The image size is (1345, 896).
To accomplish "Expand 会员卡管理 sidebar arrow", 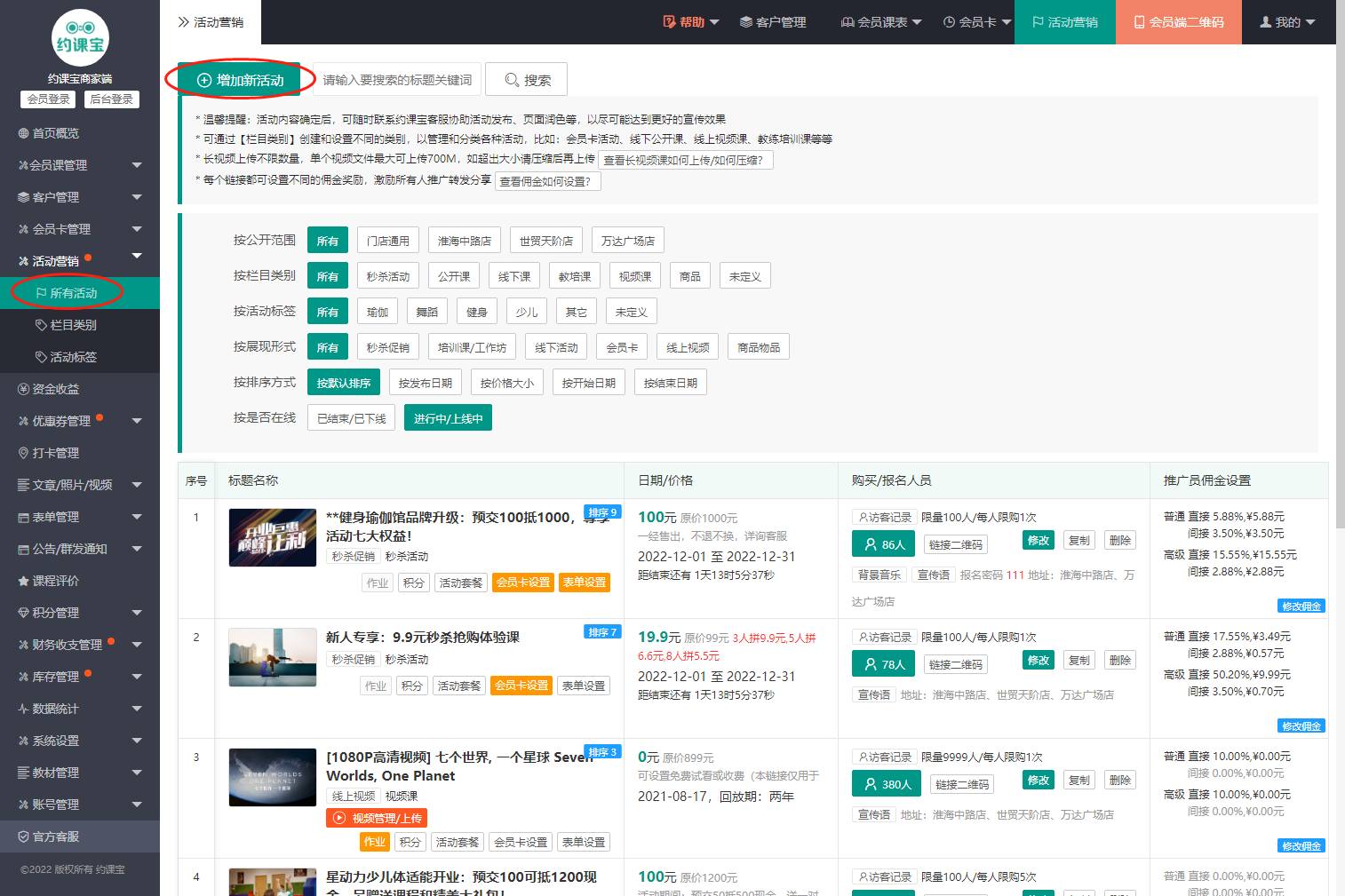I will (137, 229).
